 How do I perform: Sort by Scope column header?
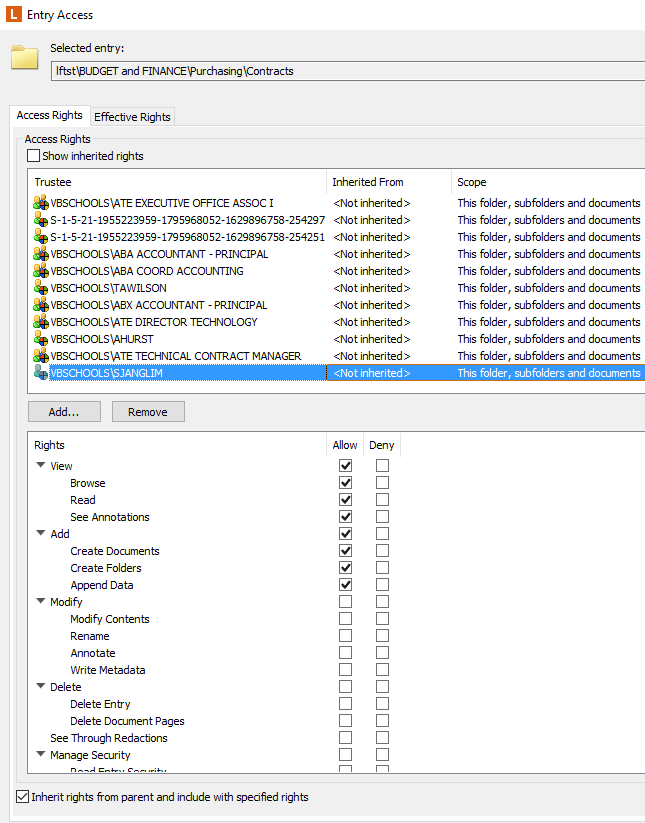[x=548, y=182]
